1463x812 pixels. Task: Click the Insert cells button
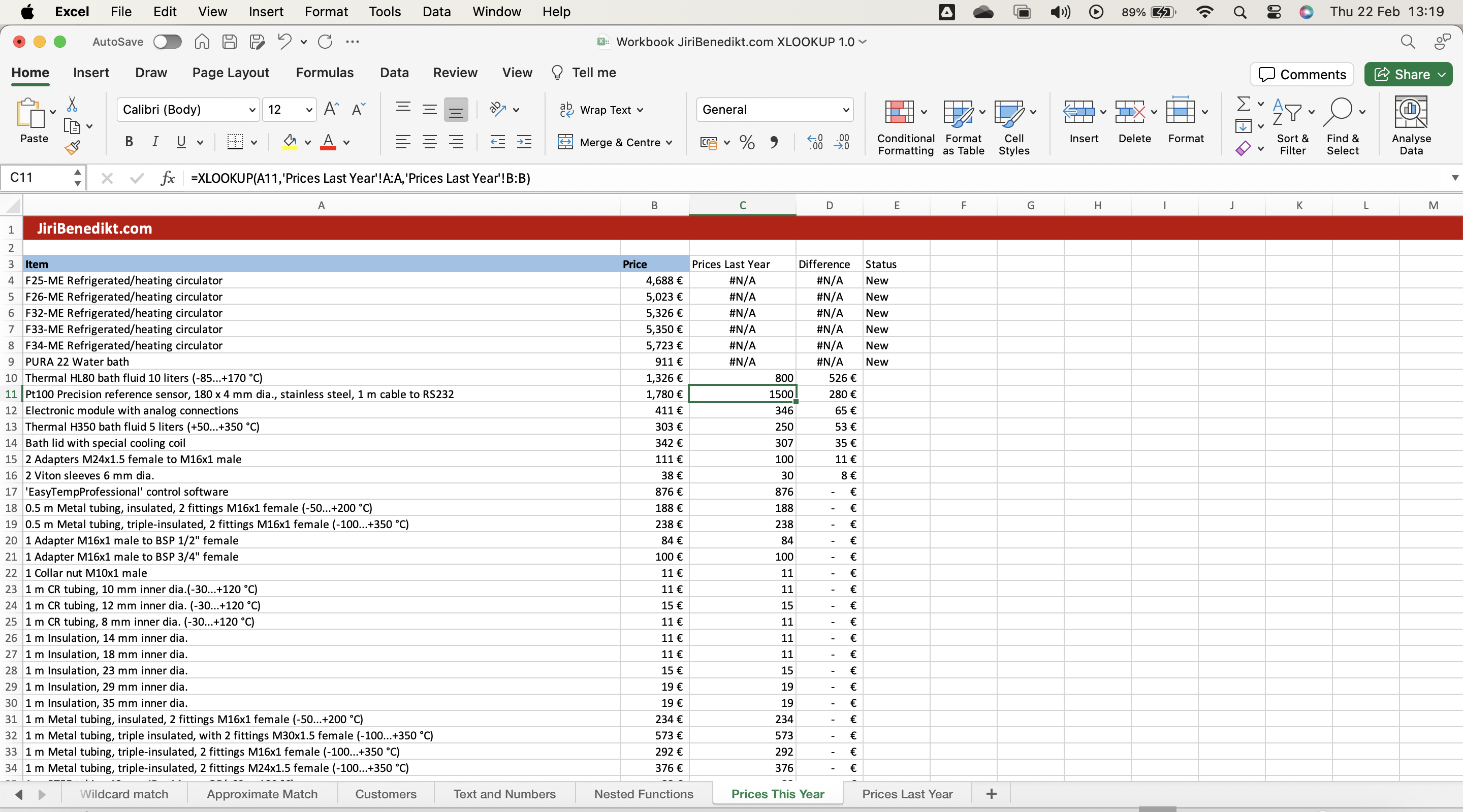pyautogui.click(x=1079, y=121)
